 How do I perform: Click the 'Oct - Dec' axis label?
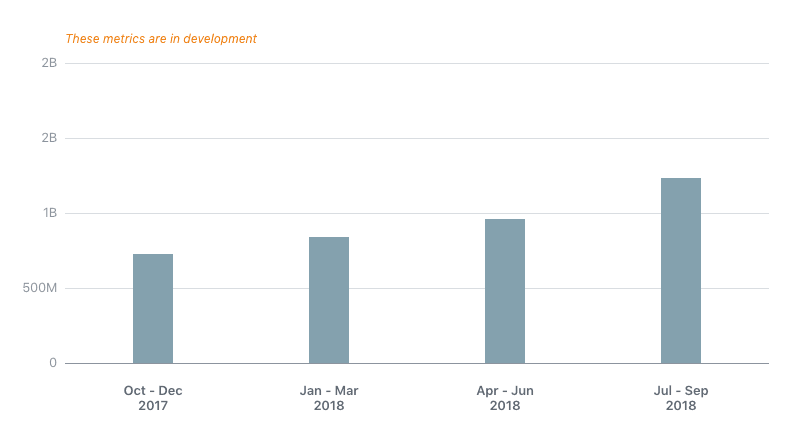tap(153, 391)
